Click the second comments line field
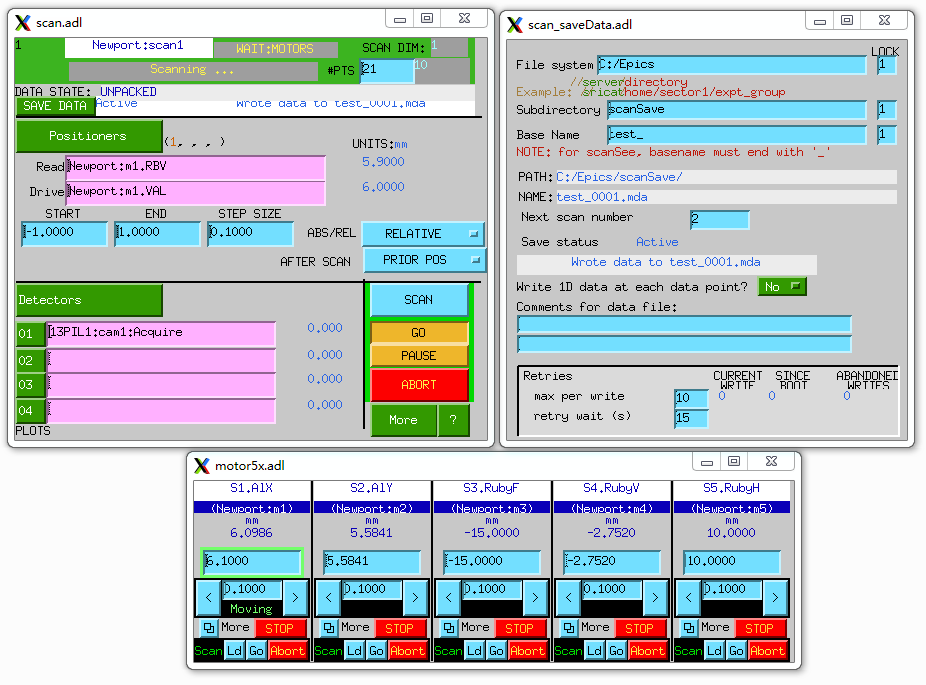Image resolution: width=926 pixels, height=685 pixels. (684, 344)
